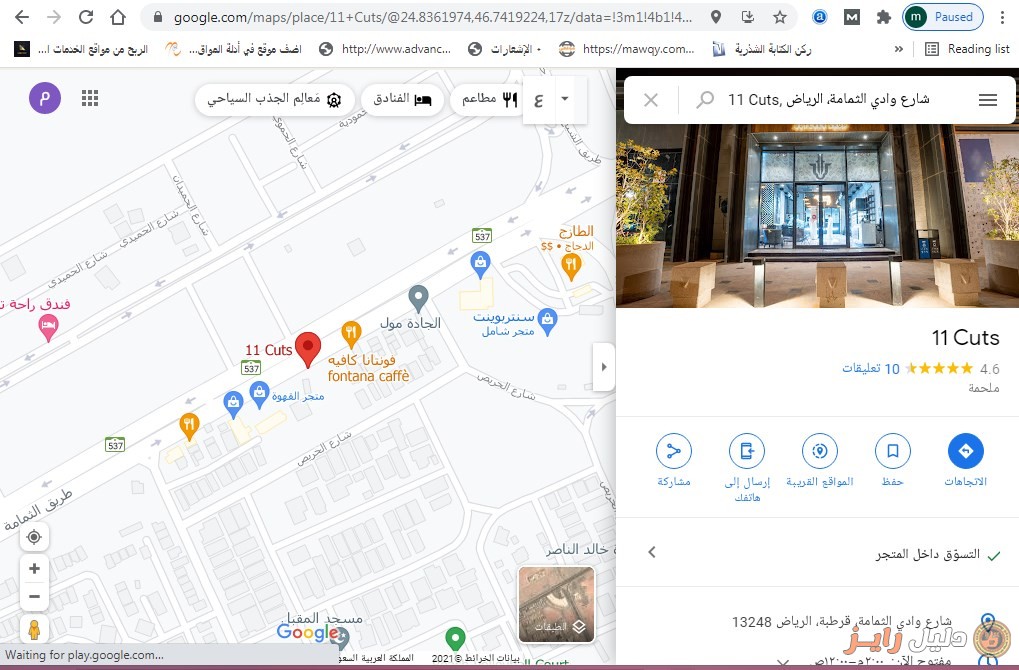This screenshot has width=1019, height=670.
Task: Click the purple P account avatar
Action: coord(45,98)
